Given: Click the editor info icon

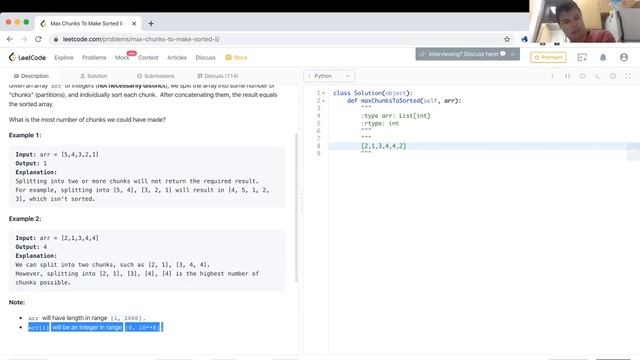Looking at the screenshot, I should [552, 76].
